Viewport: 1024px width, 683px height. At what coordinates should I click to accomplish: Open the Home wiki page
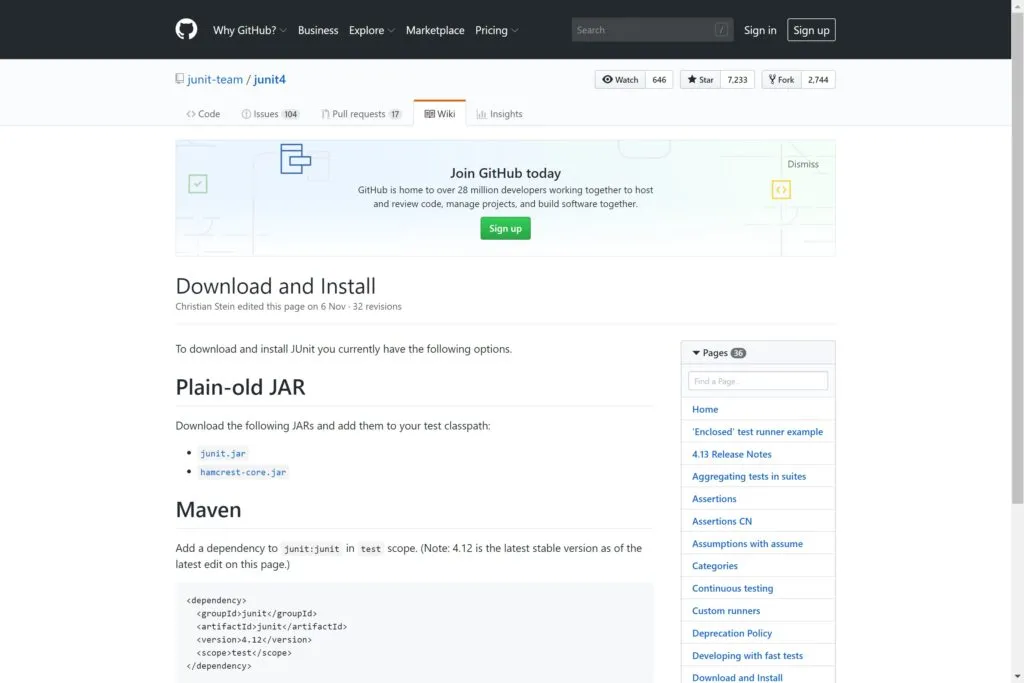(705, 409)
